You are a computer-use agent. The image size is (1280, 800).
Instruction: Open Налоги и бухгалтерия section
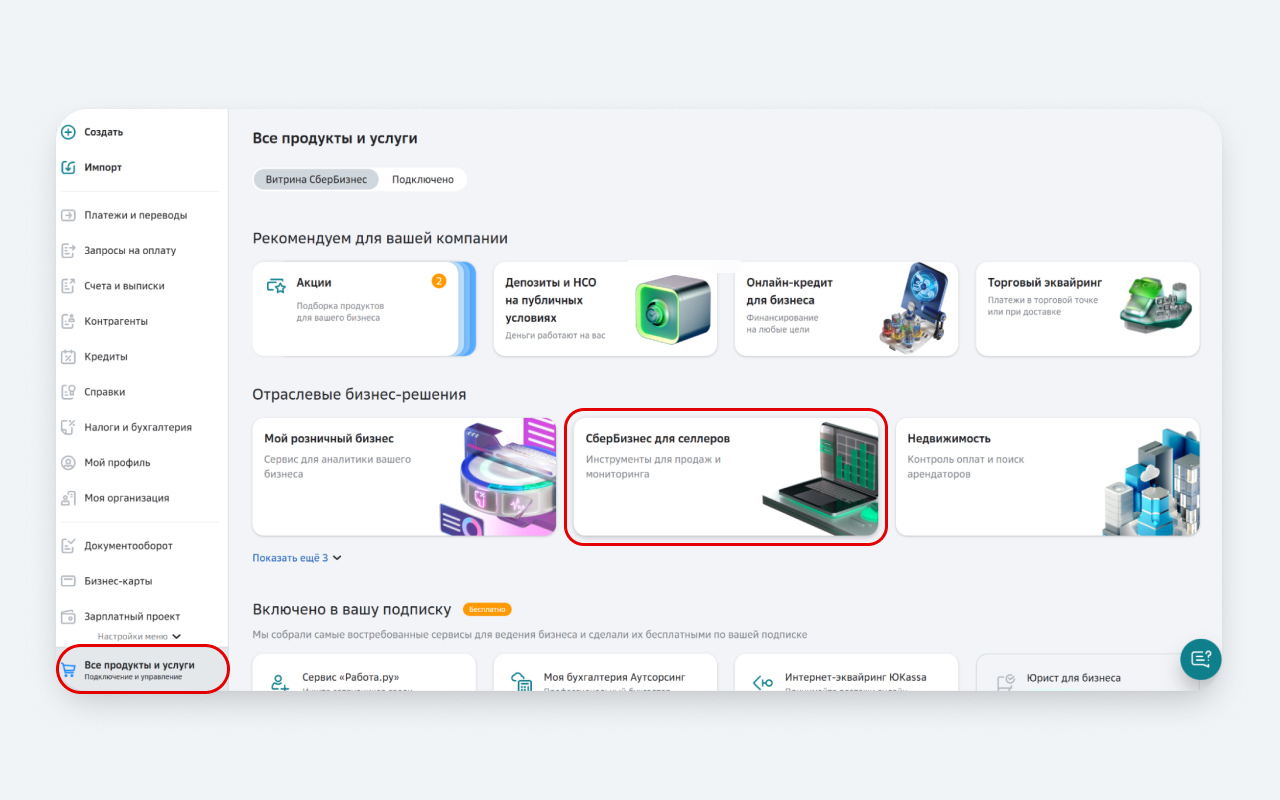click(x=138, y=427)
